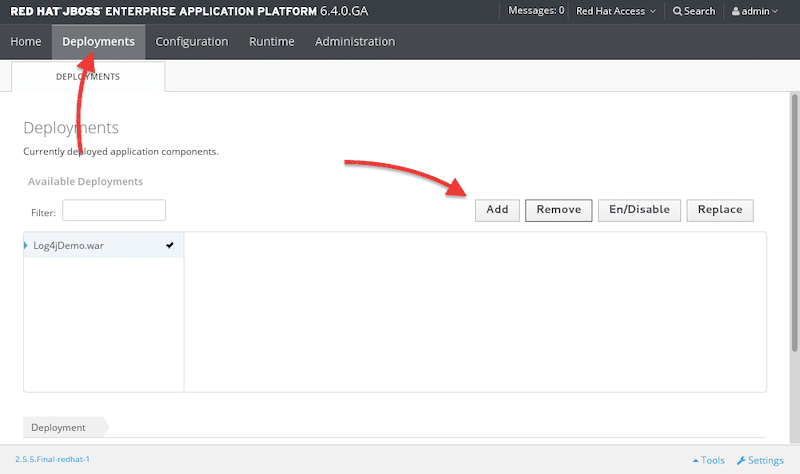This screenshot has height=474, width=800.
Task: Click the Add deployment button
Action: coord(497,210)
